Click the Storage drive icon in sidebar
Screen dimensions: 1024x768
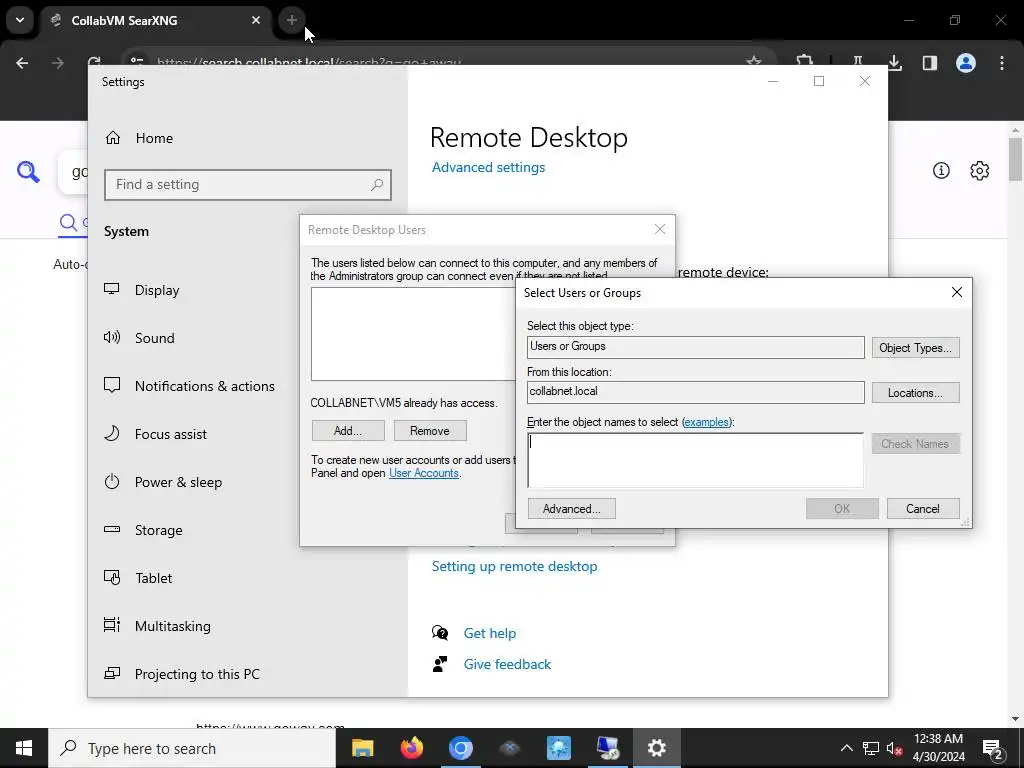[112, 529]
